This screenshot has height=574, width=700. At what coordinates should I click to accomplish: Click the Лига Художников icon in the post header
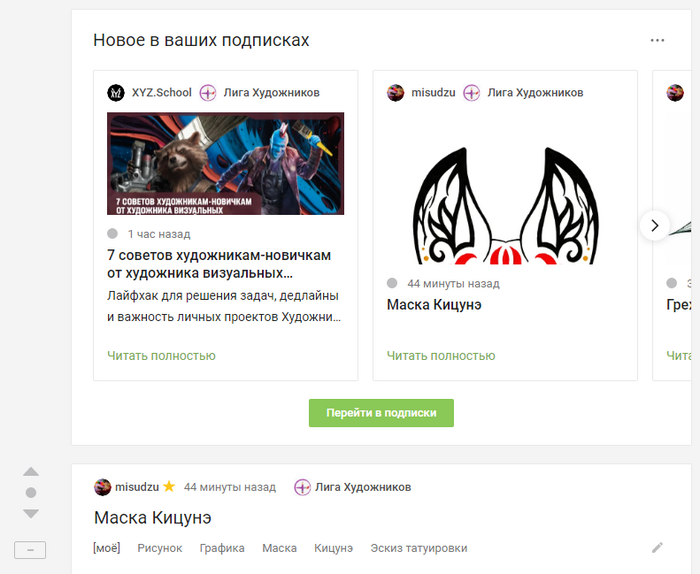[302, 487]
